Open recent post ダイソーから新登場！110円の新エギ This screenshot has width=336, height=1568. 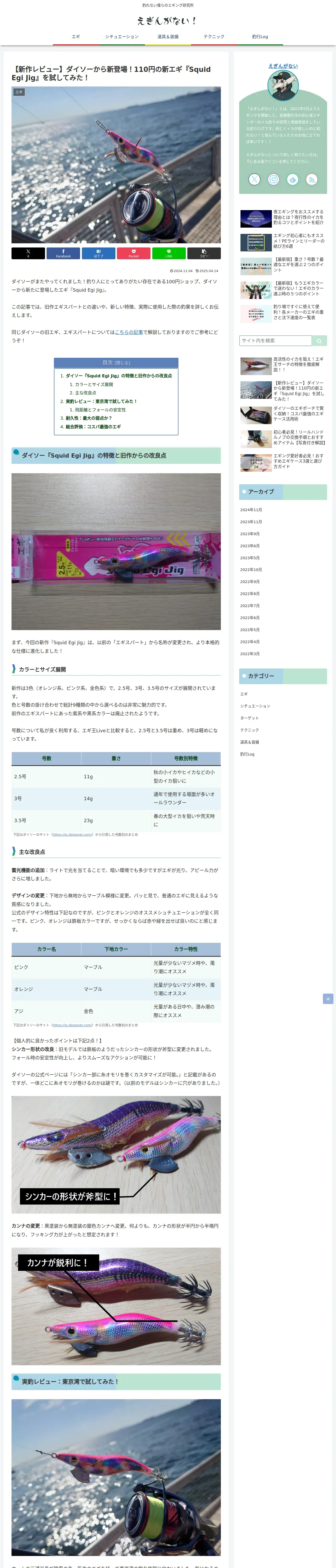point(283,390)
